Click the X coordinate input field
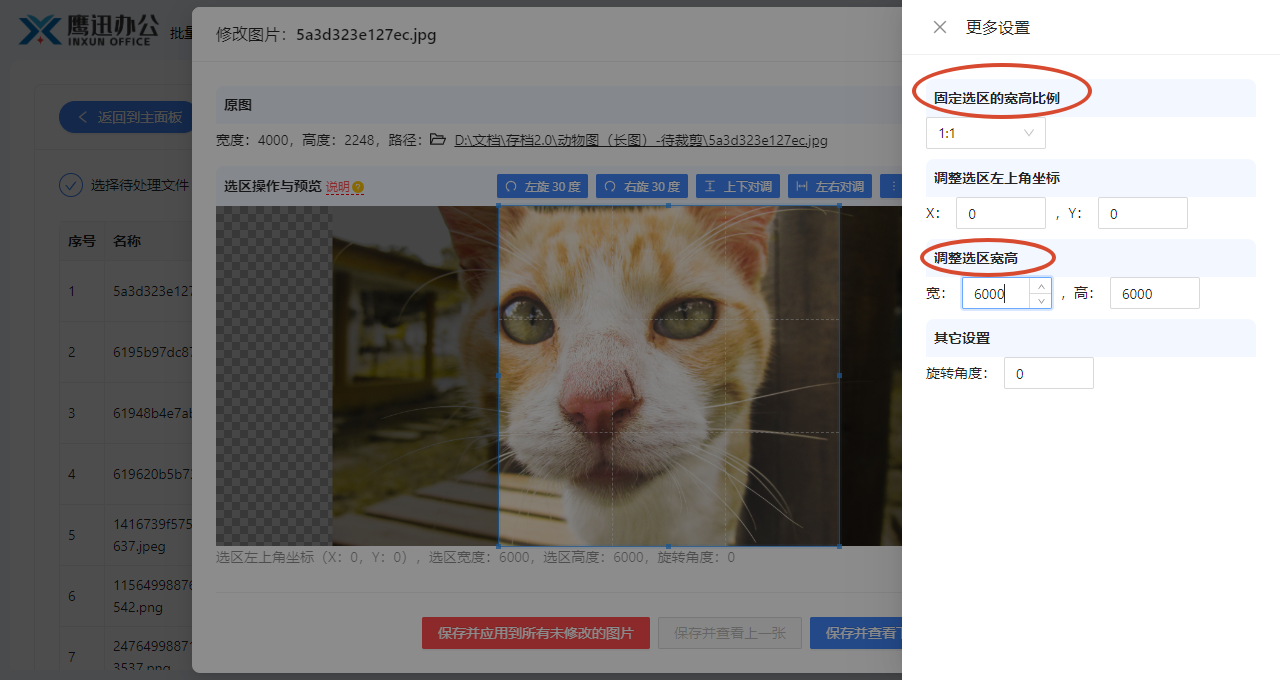1280x680 pixels. tap(1001, 213)
